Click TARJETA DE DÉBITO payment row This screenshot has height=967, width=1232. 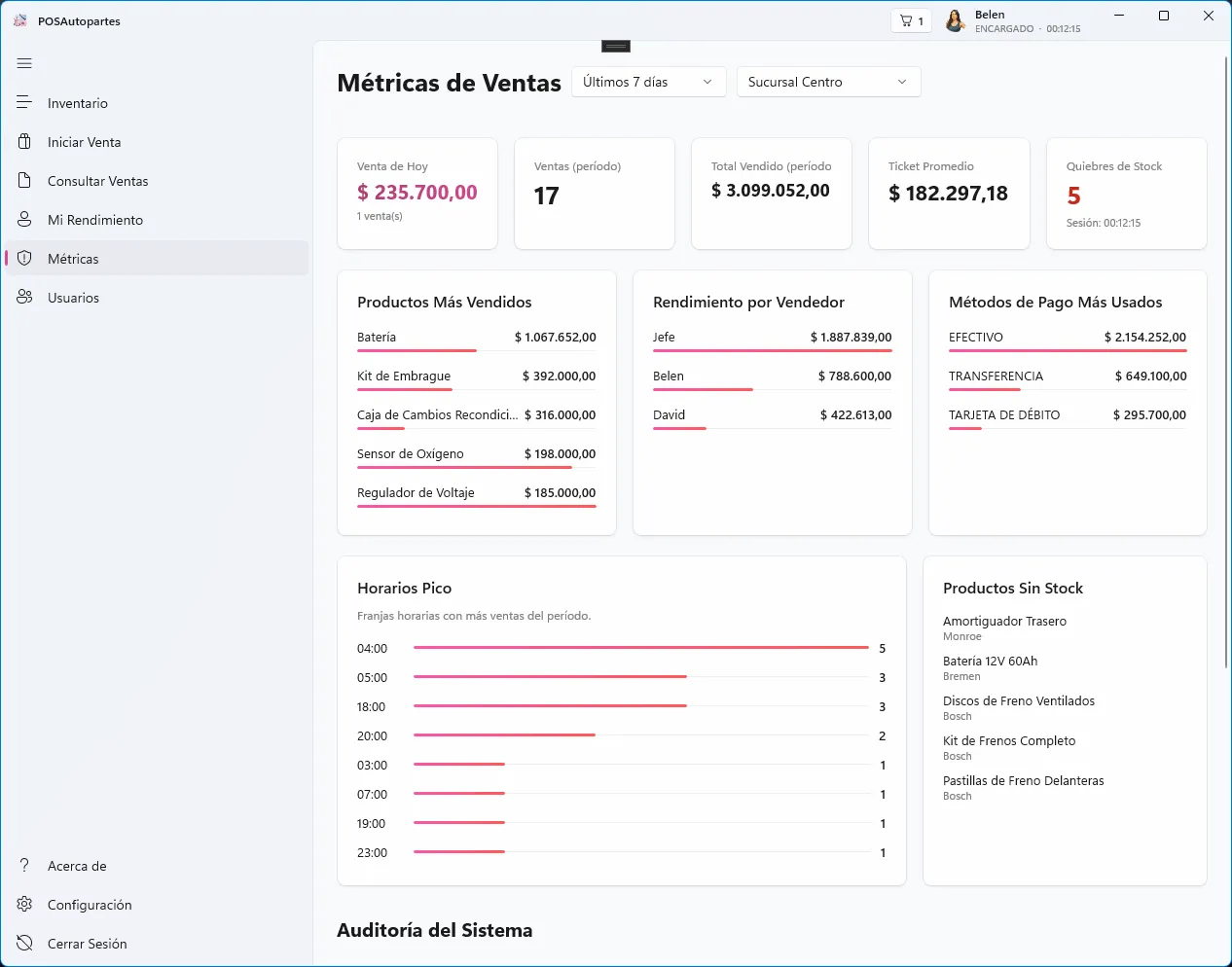[x=1068, y=416]
